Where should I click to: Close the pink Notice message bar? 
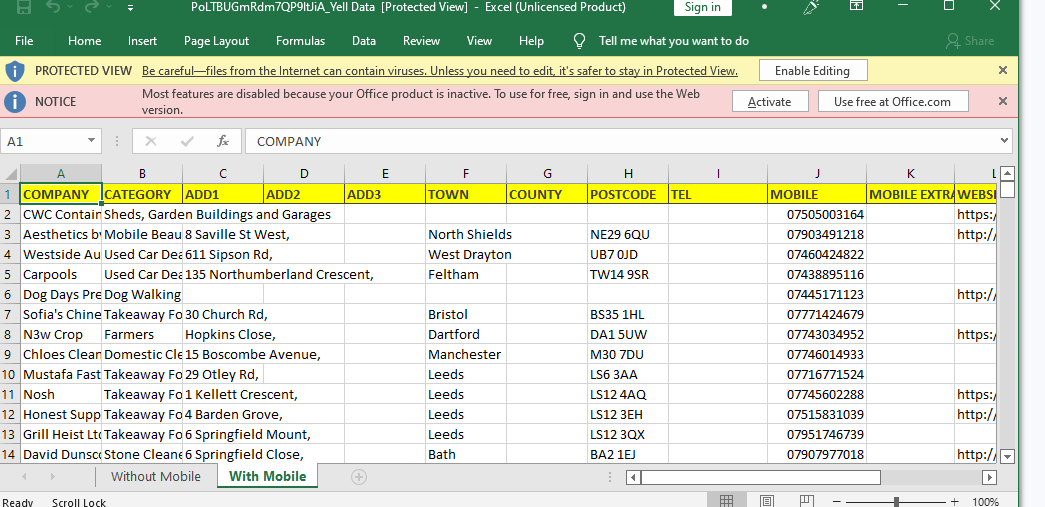point(1003,101)
